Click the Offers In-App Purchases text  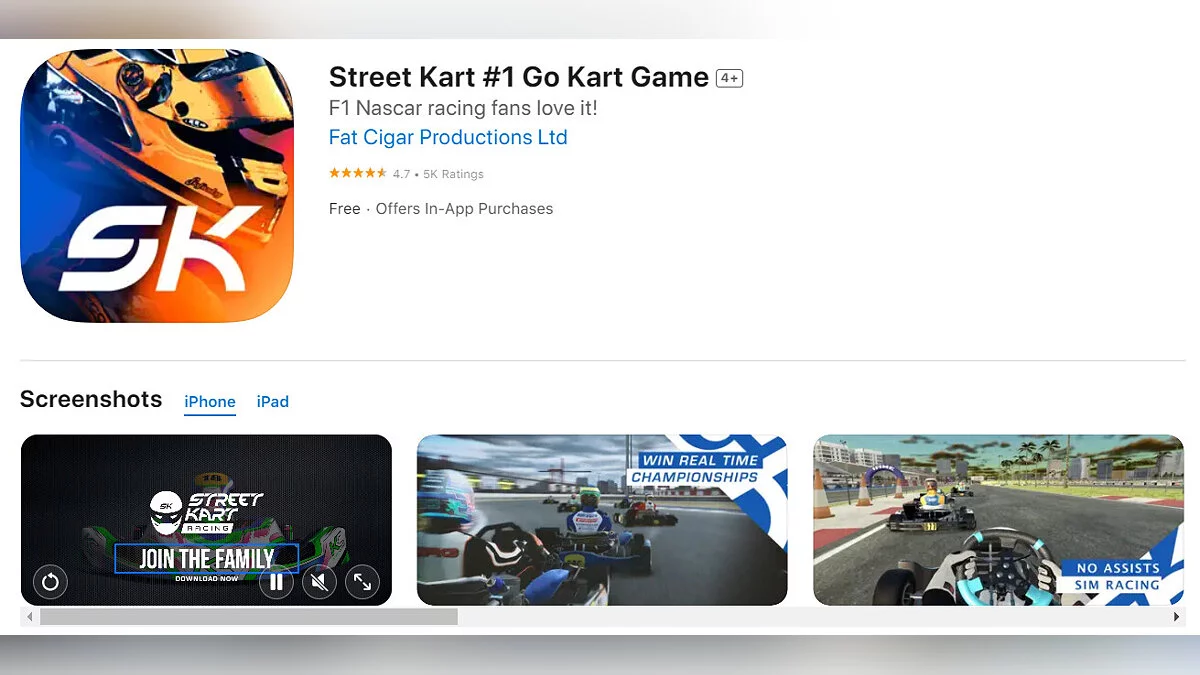tap(464, 209)
